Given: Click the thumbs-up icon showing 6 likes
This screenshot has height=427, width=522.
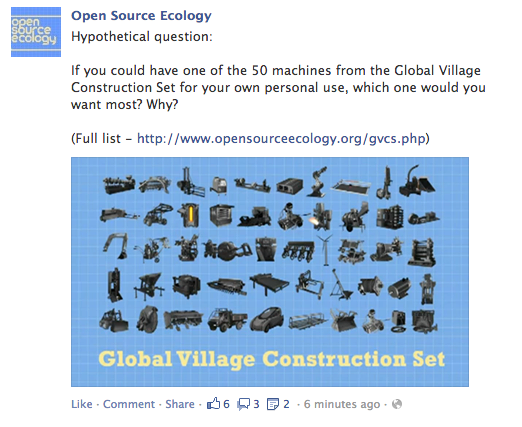Looking at the screenshot, I should [214, 404].
